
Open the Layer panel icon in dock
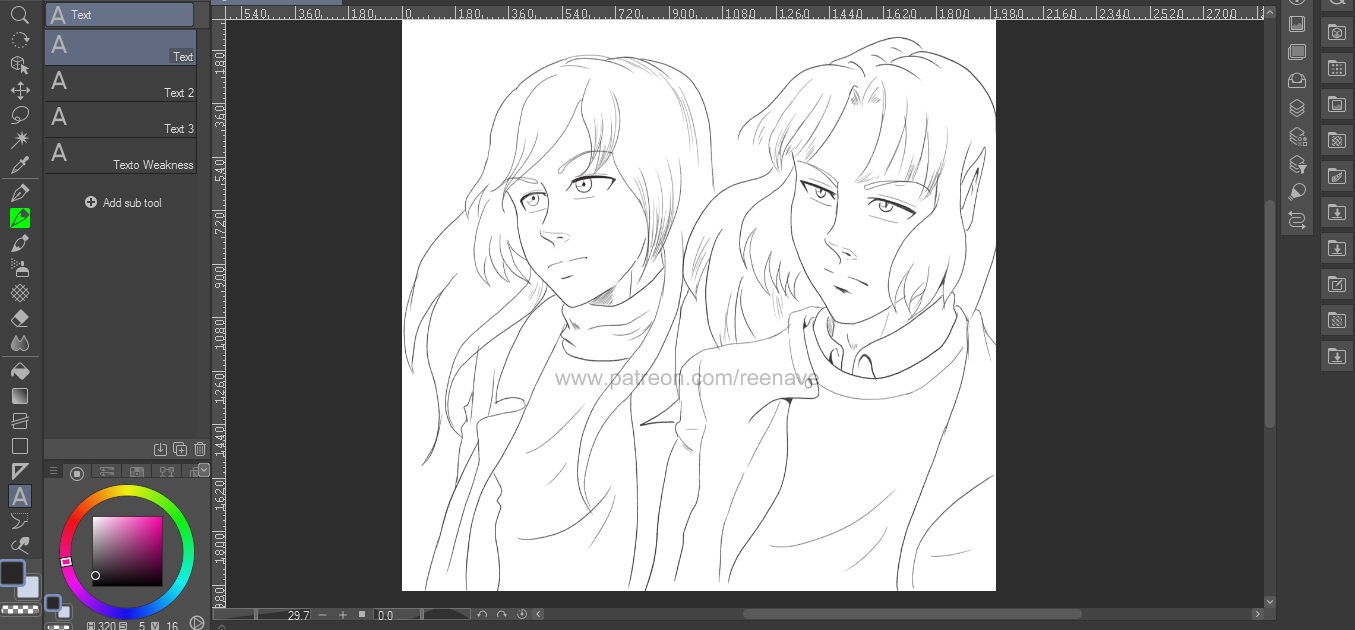coord(1297,108)
